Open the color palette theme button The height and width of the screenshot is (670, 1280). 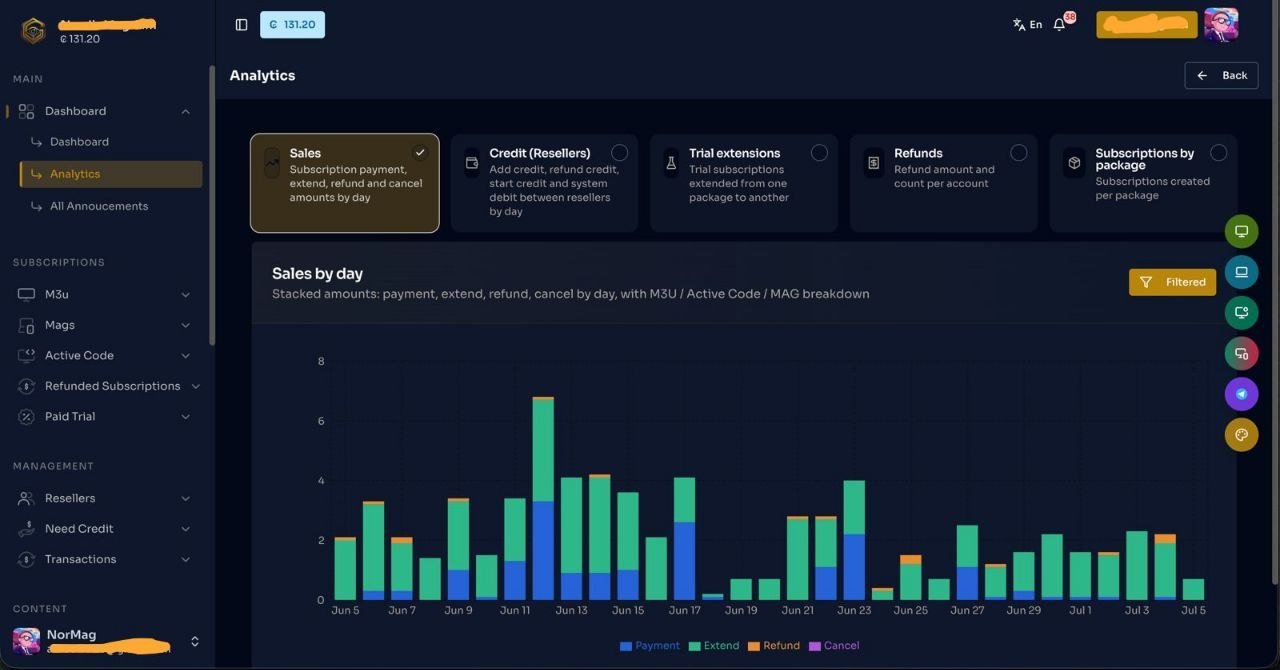click(1241, 435)
